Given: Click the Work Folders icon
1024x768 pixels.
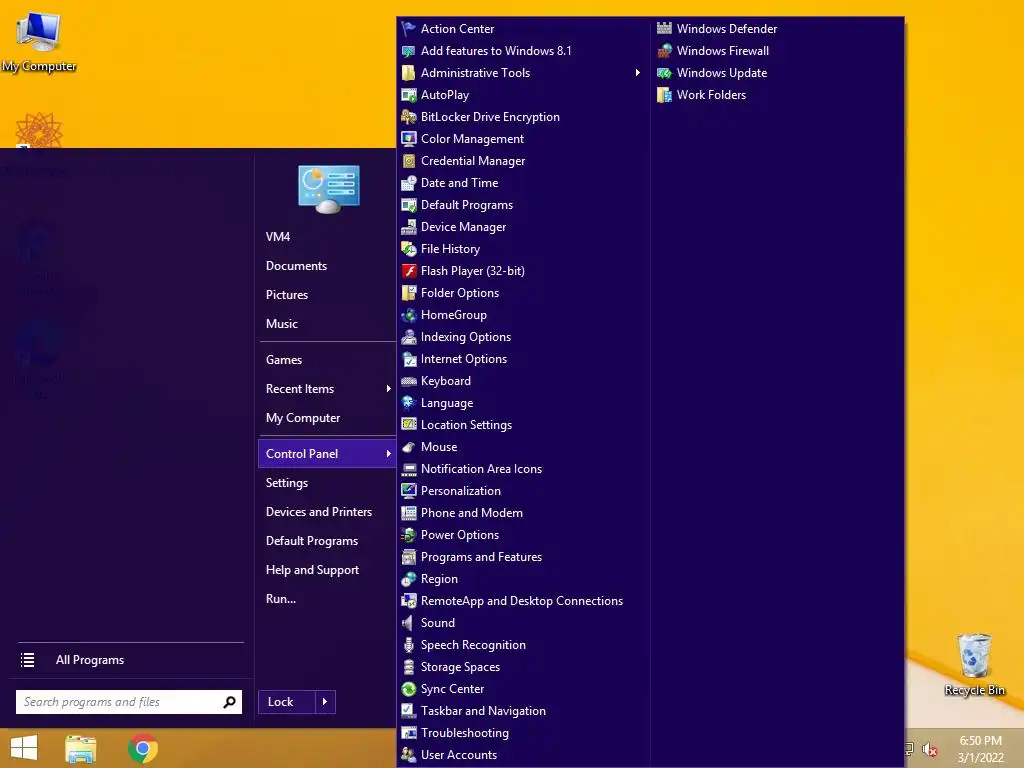Looking at the screenshot, I should click(664, 95).
